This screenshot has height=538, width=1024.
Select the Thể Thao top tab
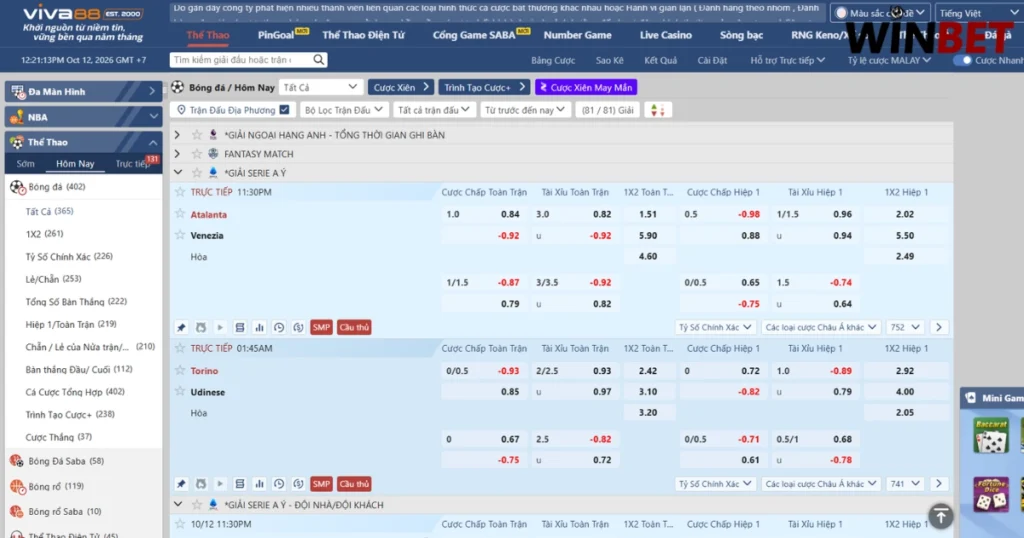click(x=208, y=35)
